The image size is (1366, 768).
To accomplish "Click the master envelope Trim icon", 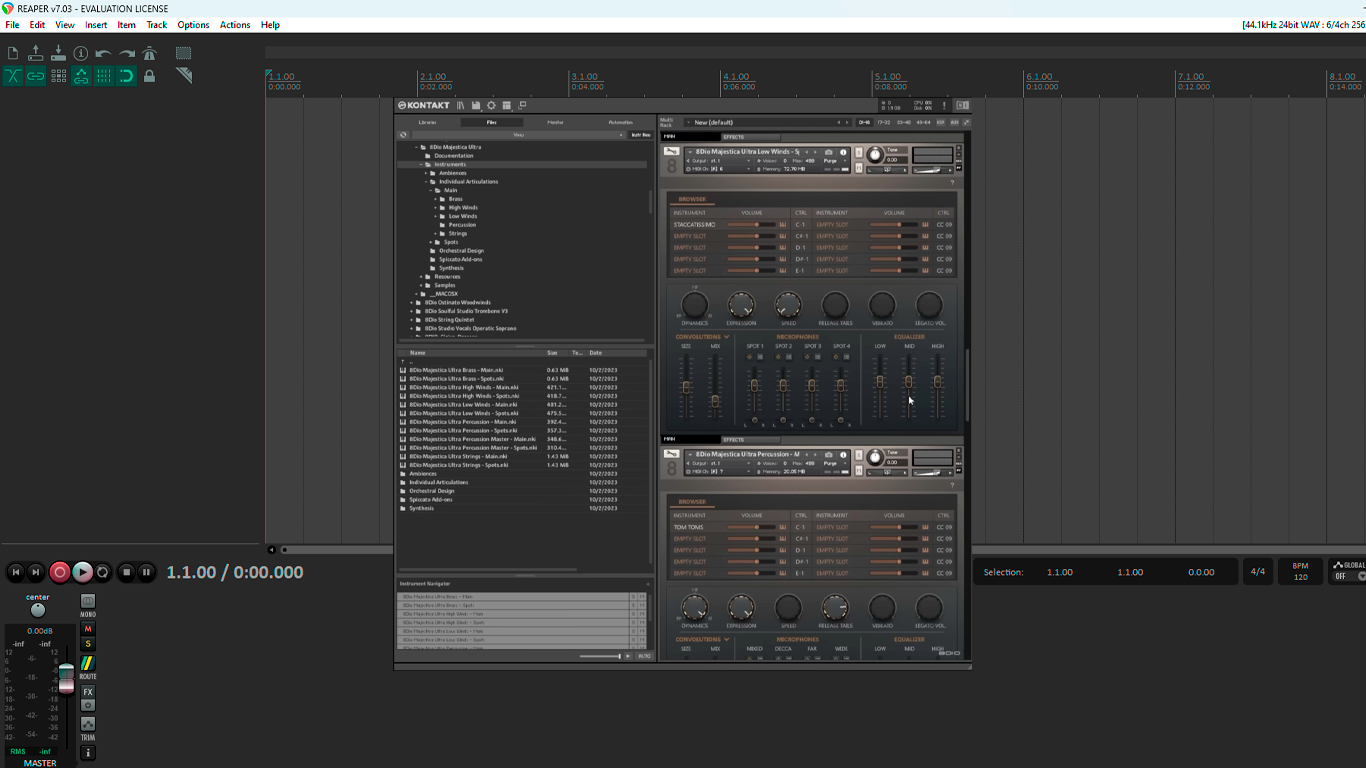I will (88, 724).
